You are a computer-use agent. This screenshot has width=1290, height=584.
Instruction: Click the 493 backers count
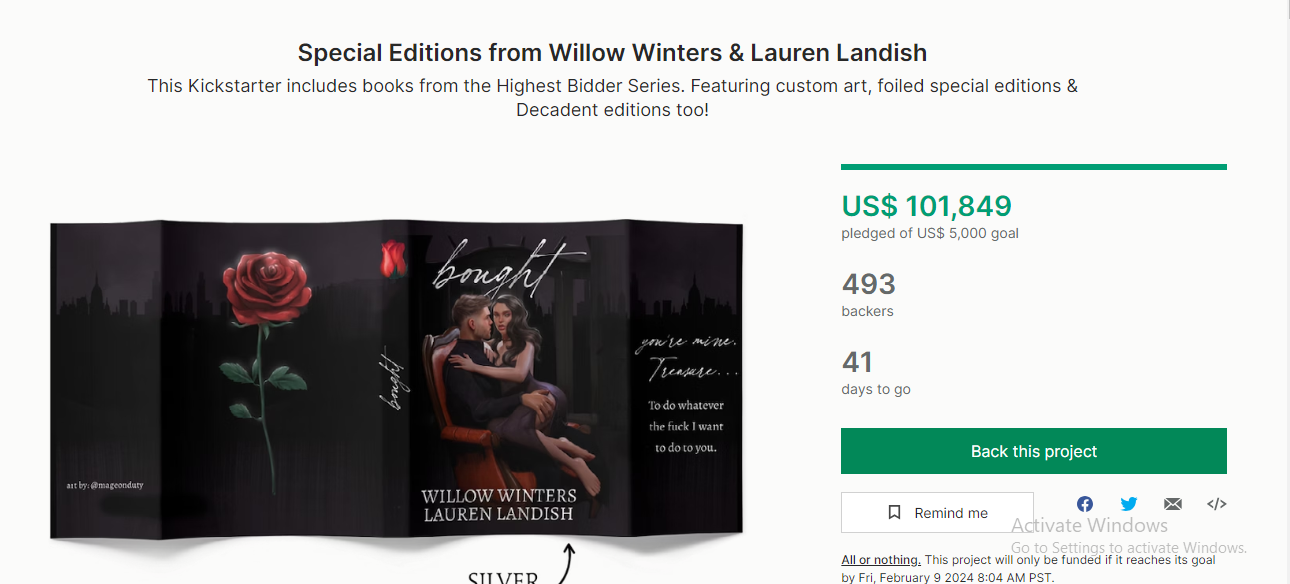coord(868,284)
